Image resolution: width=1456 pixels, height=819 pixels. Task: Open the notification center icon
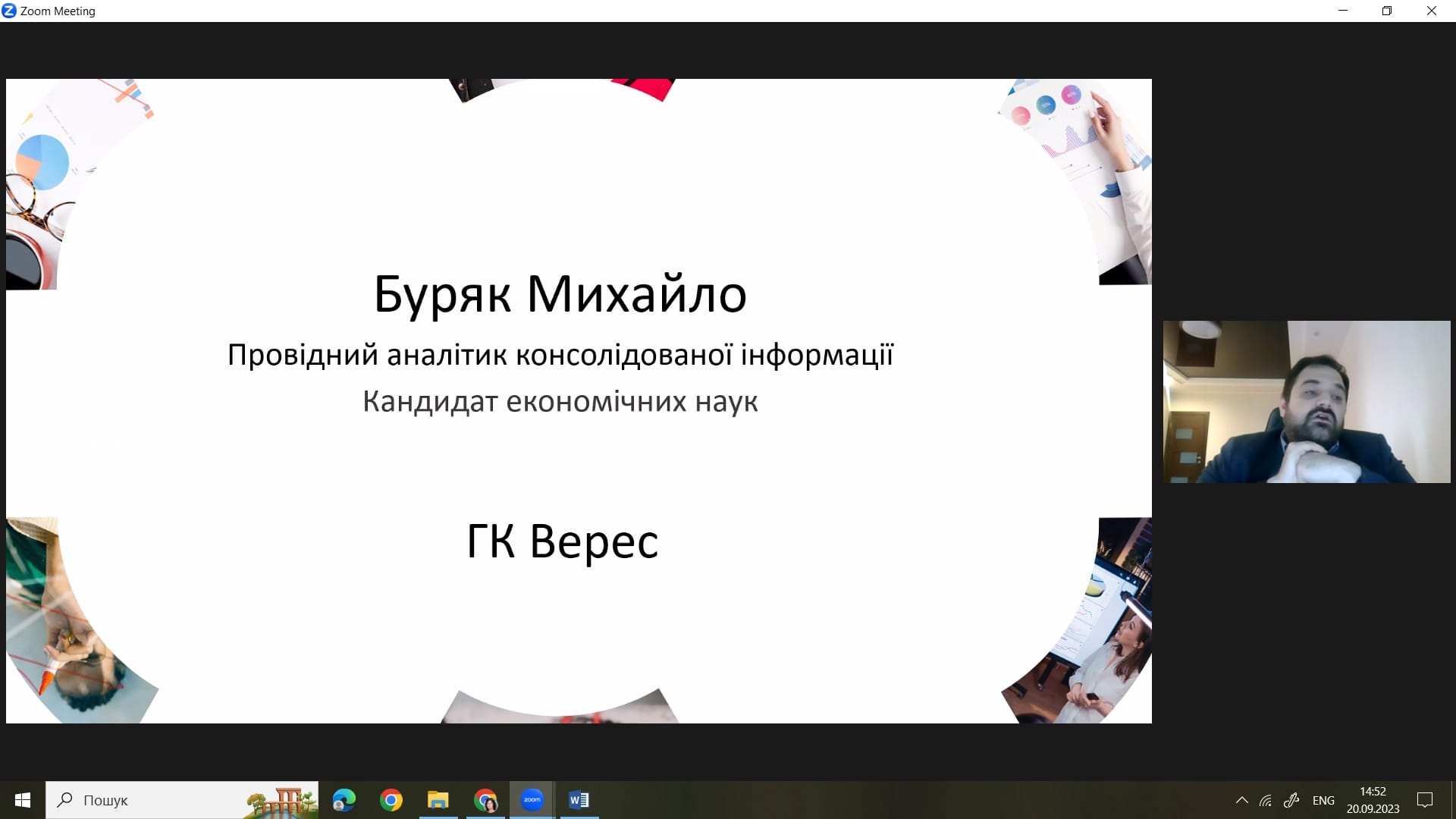(1425, 800)
